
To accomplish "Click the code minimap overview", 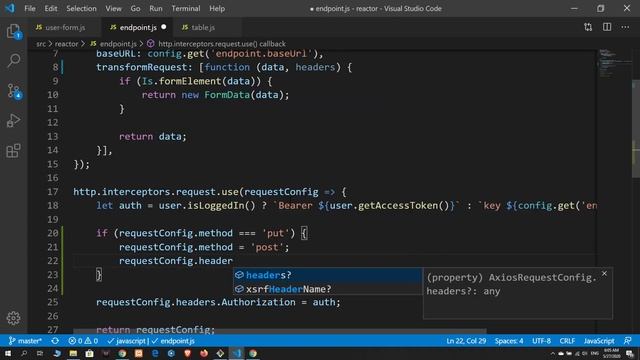I will click(615, 64).
